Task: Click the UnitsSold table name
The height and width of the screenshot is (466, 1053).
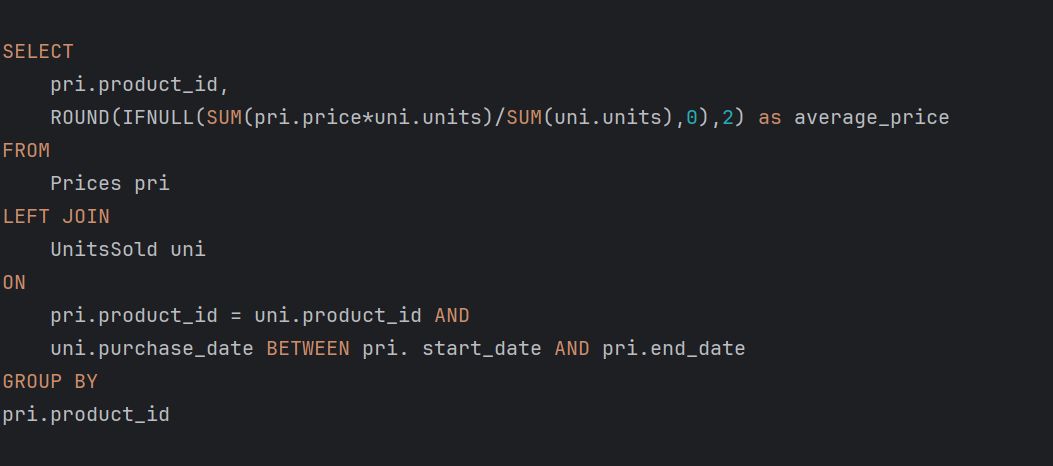Action: pyautogui.click(x=104, y=249)
